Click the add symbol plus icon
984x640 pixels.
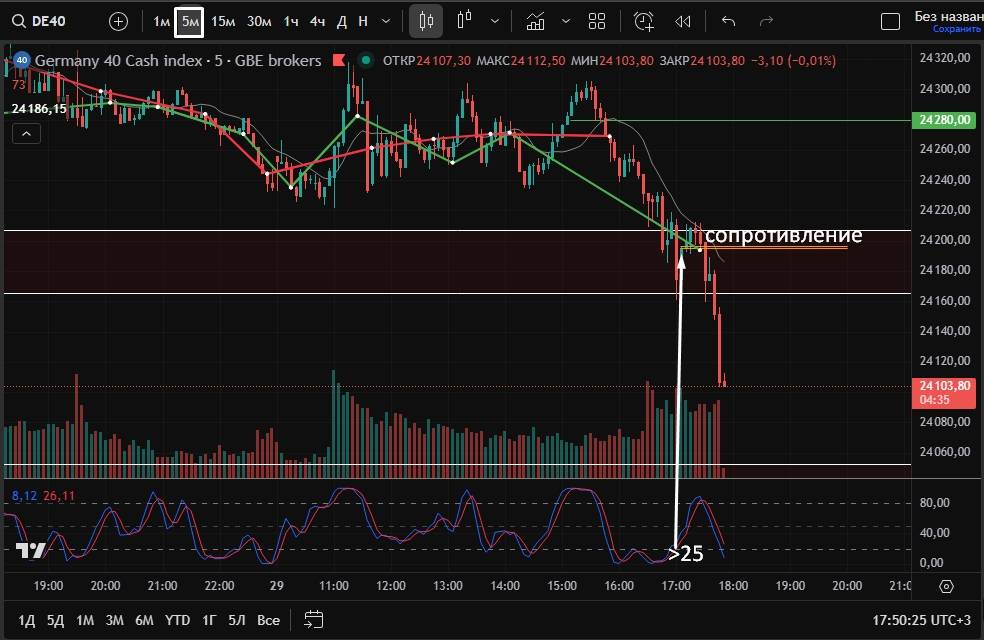(x=118, y=21)
